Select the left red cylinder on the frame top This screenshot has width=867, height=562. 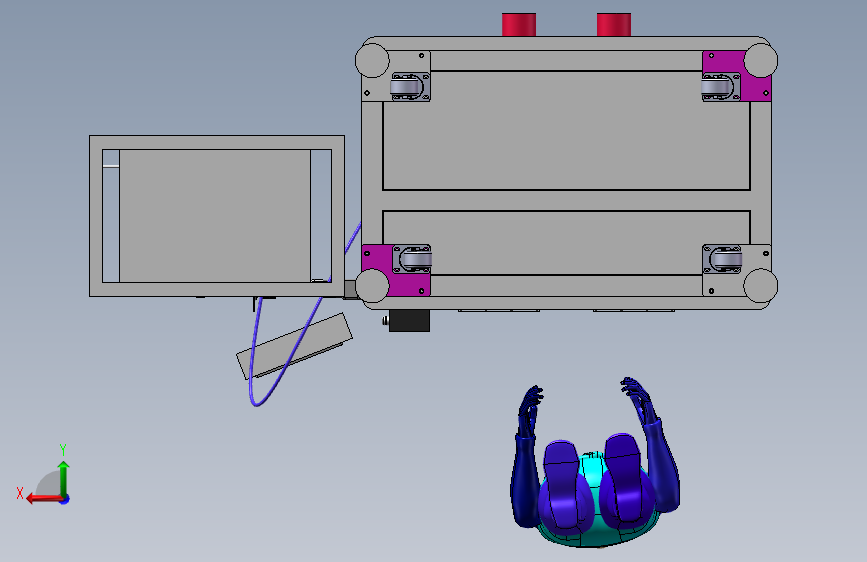[x=519, y=25]
